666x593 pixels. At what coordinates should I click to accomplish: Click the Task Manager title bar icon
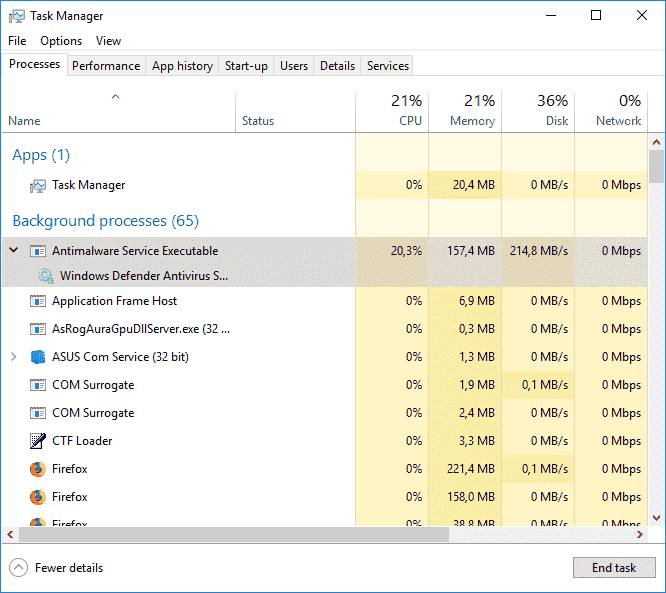(17, 16)
